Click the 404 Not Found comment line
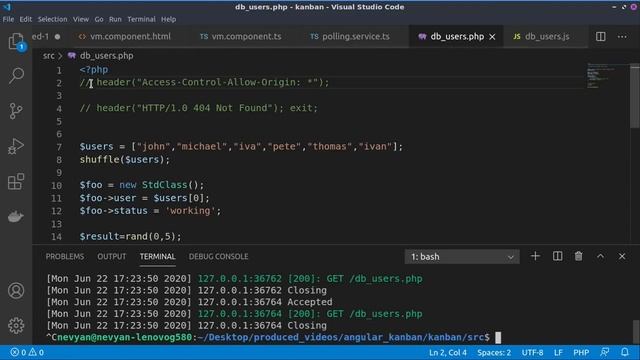 [x=198, y=108]
